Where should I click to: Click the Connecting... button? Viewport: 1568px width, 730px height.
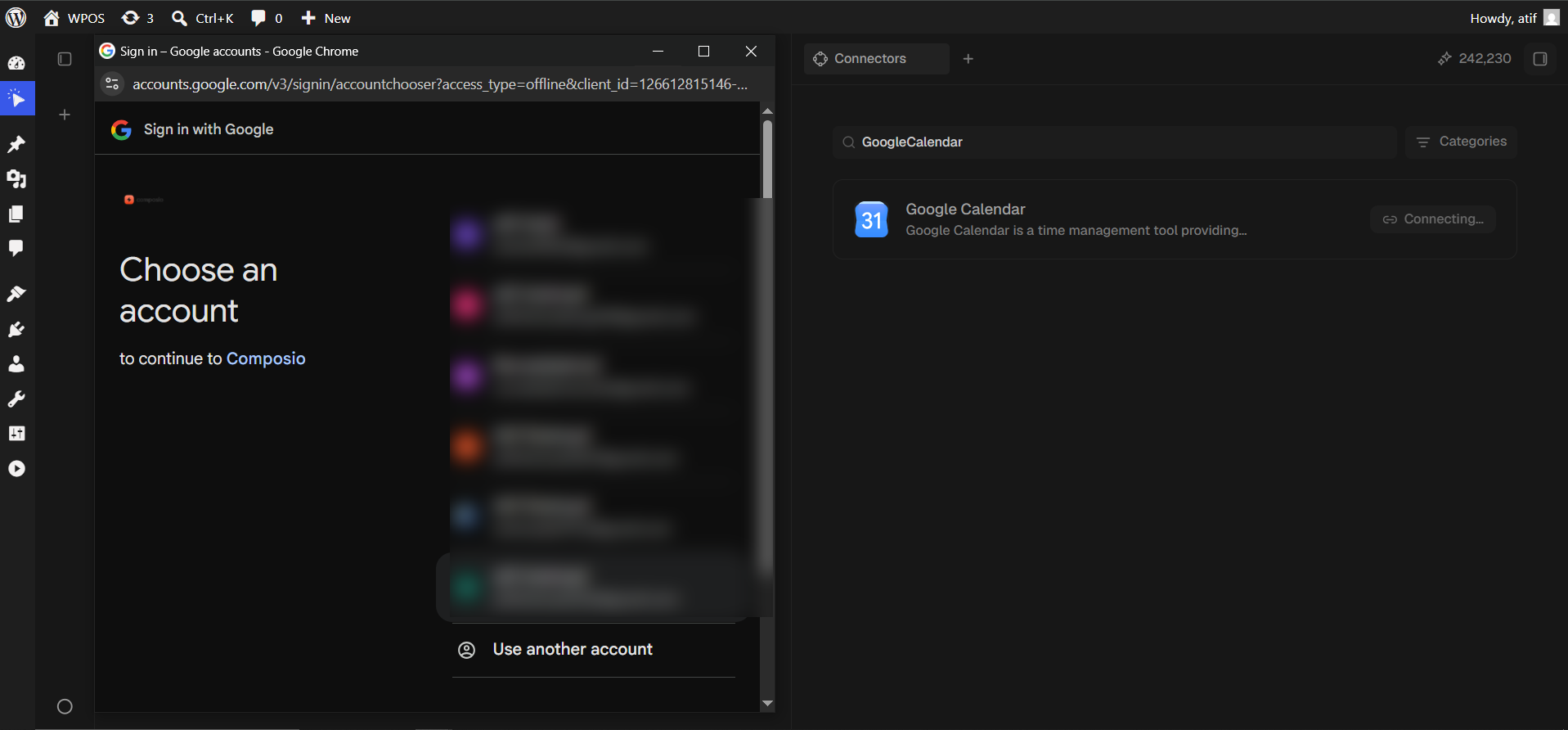click(x=1433, y=219)
